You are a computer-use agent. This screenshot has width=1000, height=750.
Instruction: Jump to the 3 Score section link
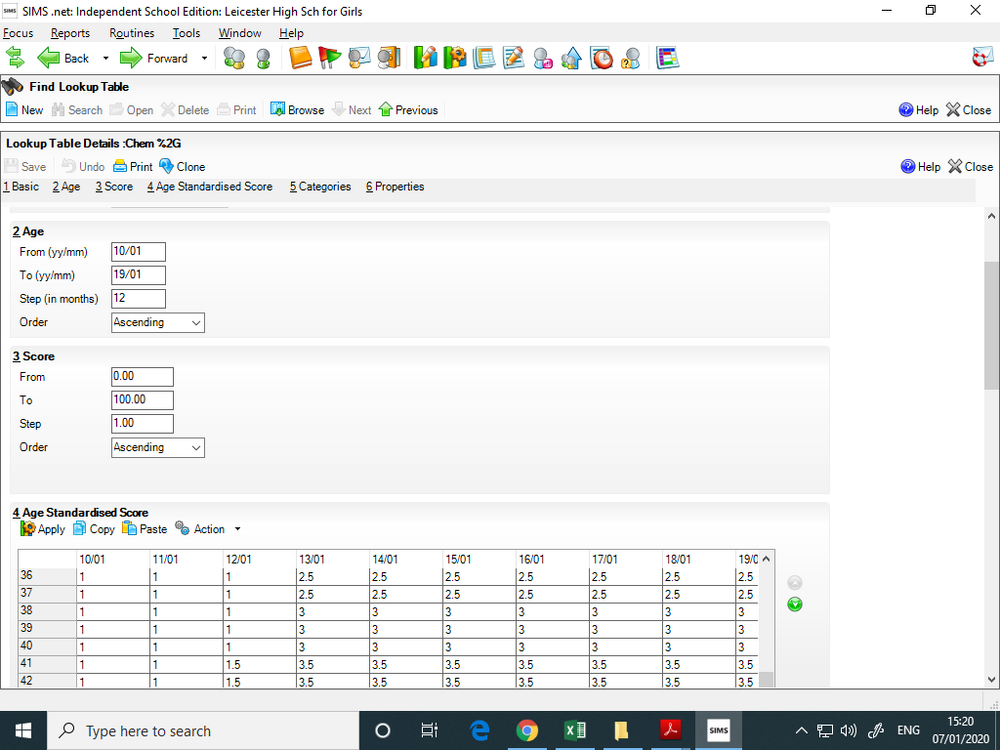pos(114,187)
